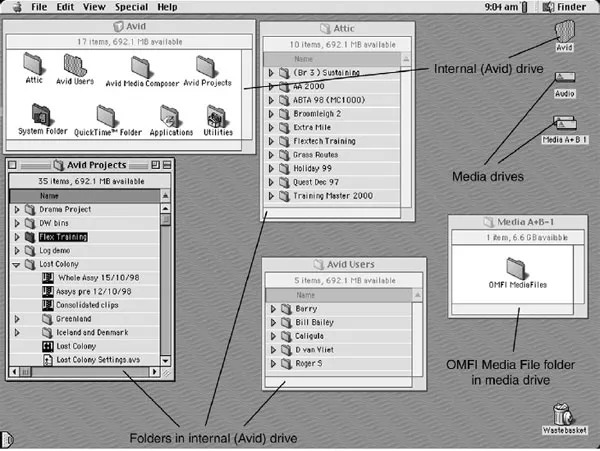
Task: Open the Audio media drive icon
Action: point(565,80)
